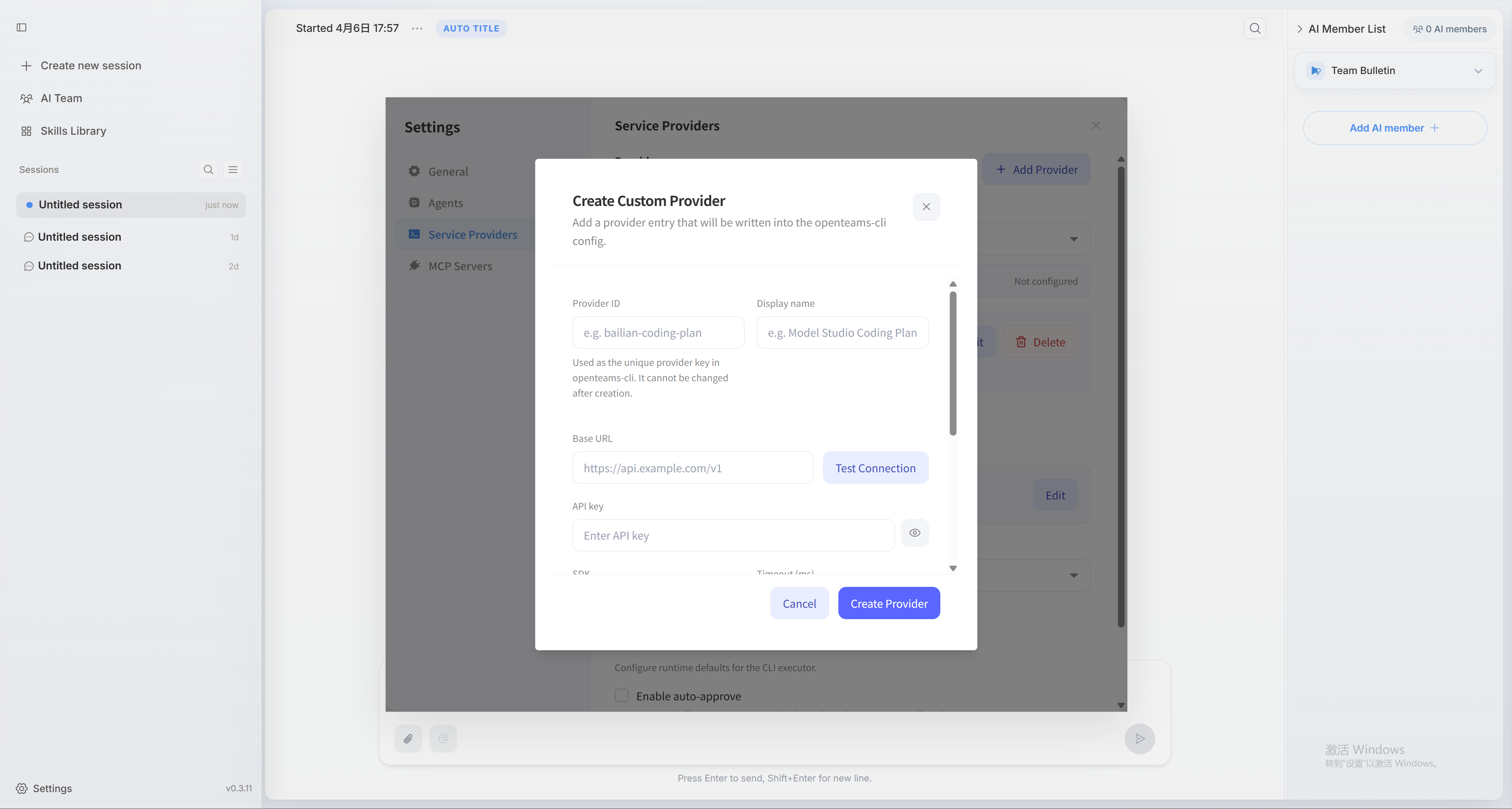Screen dimensions: 1512x809
Task: Click the mention @ icon
Action: tap(443, 738)
